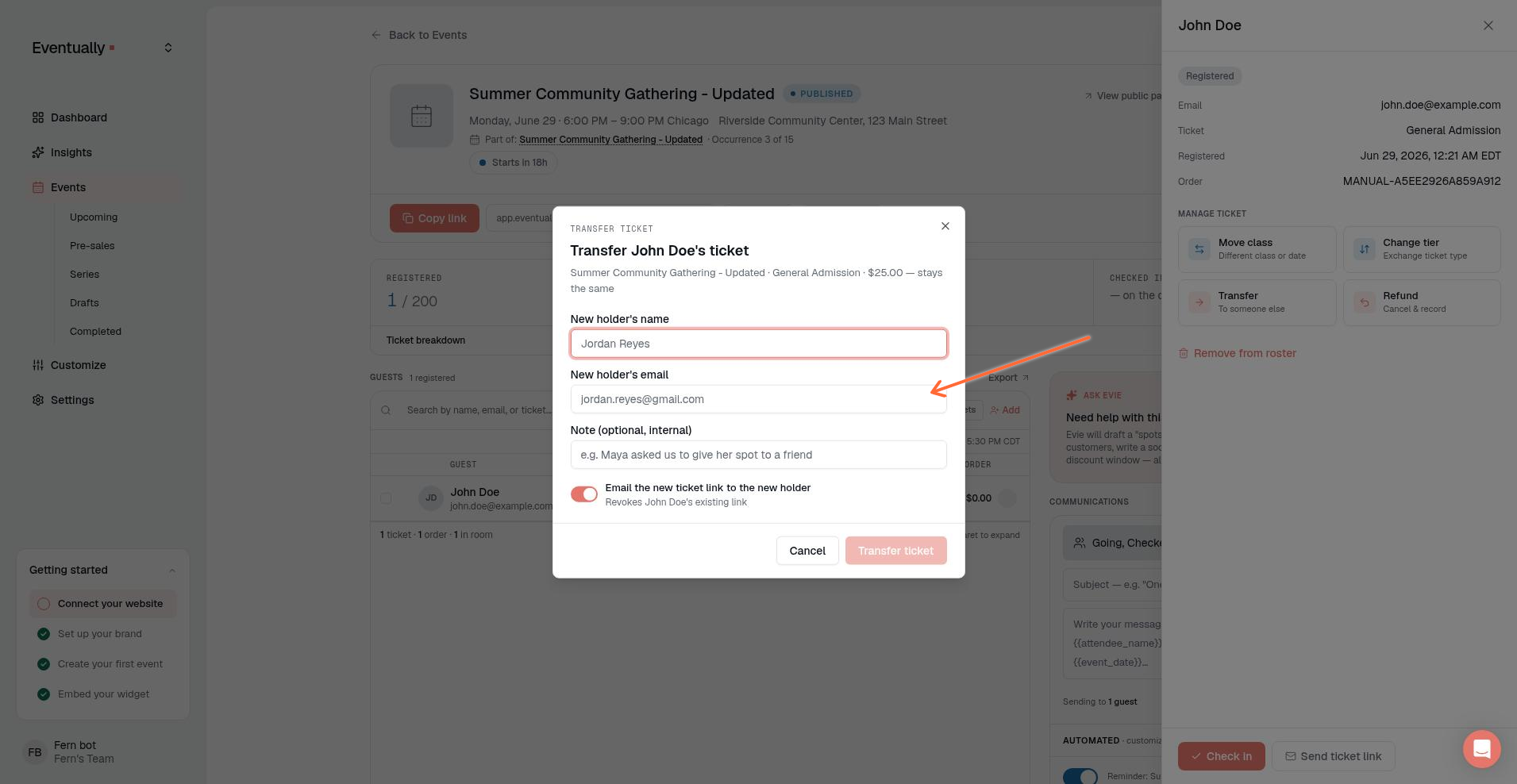1517x784 pixels.
Task: Click Embed your widget checkmark icon
Action: (x=44, y=694)
